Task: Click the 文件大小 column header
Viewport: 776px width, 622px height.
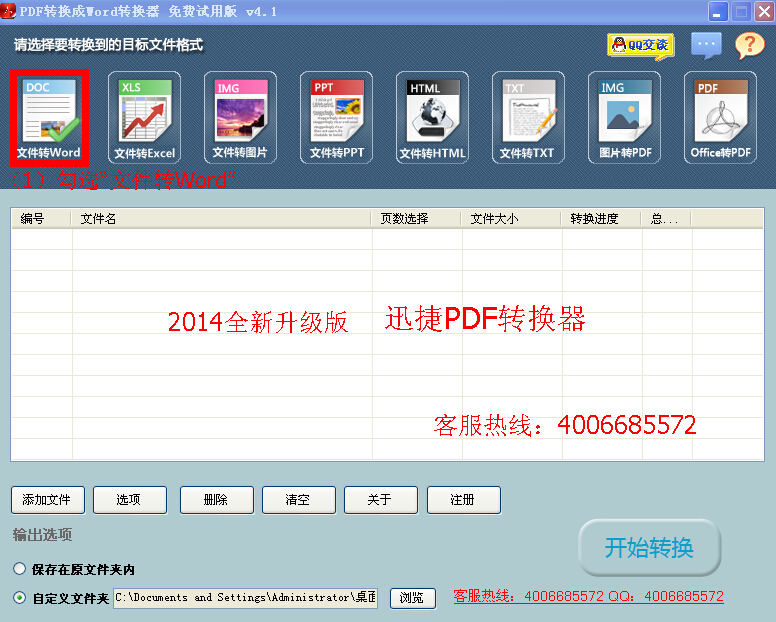Action: tap(511, 218)
